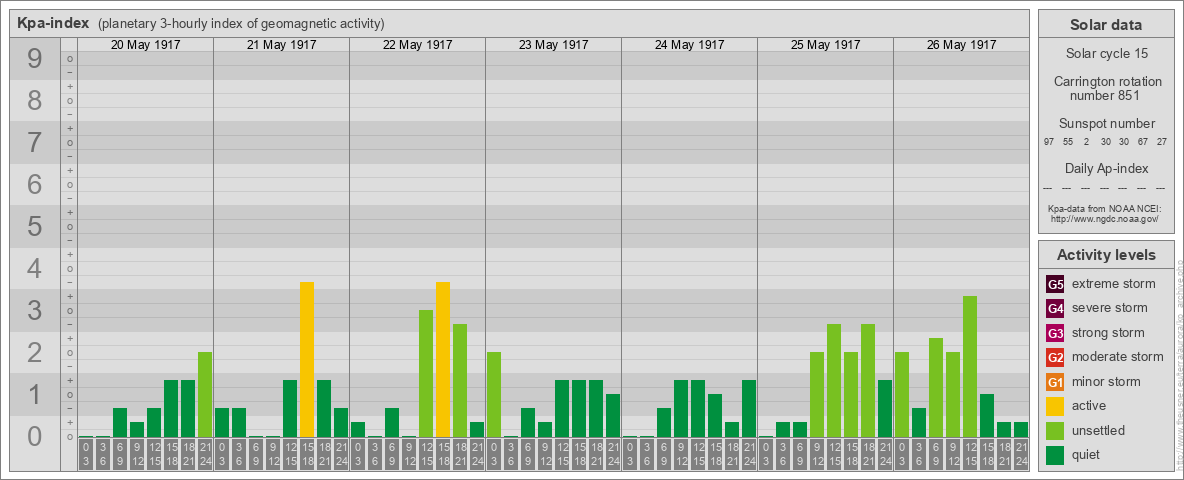Click the sunspot value 67

pos(1144,142)
